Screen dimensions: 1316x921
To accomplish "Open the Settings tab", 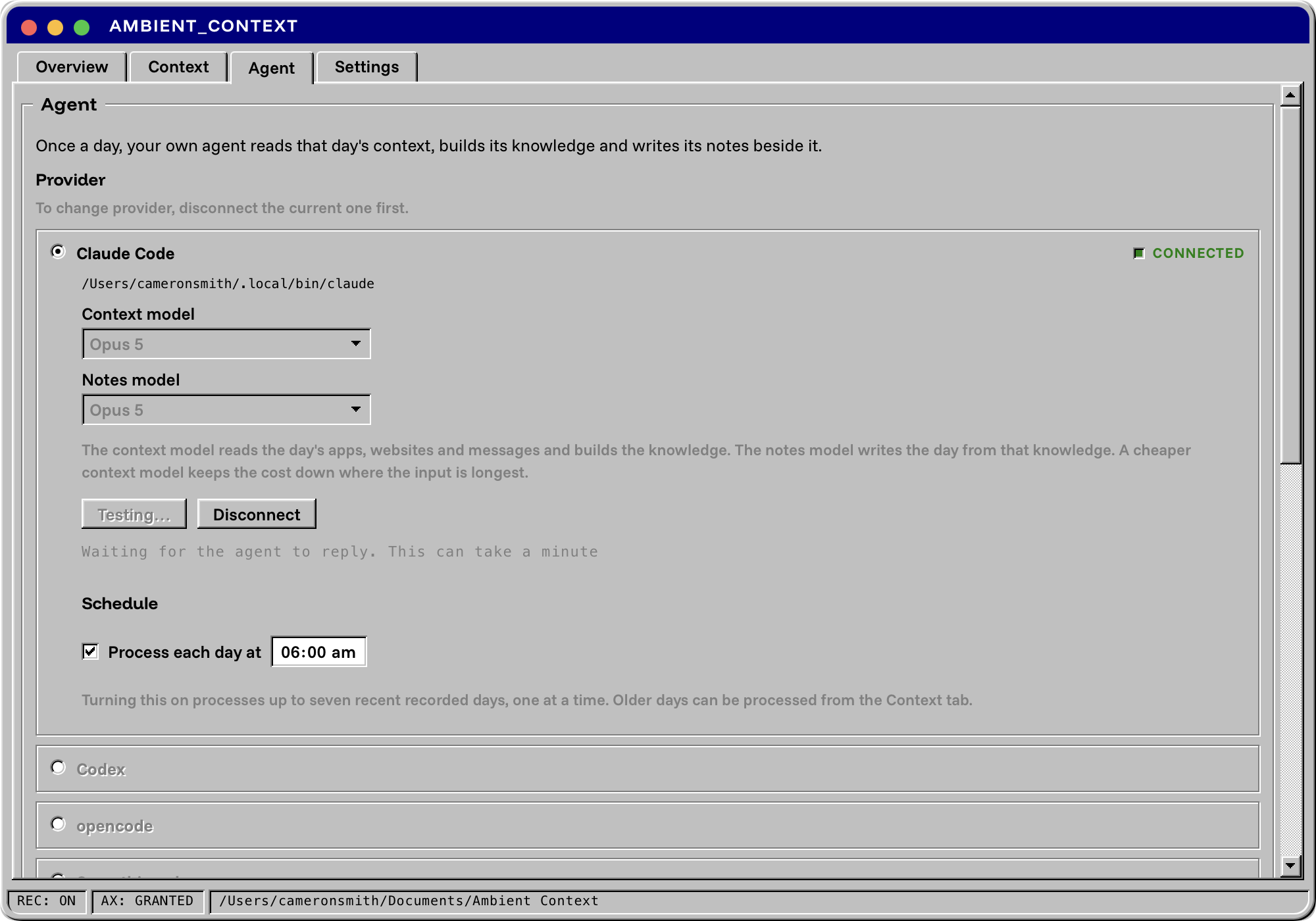I will click(367, 67).
